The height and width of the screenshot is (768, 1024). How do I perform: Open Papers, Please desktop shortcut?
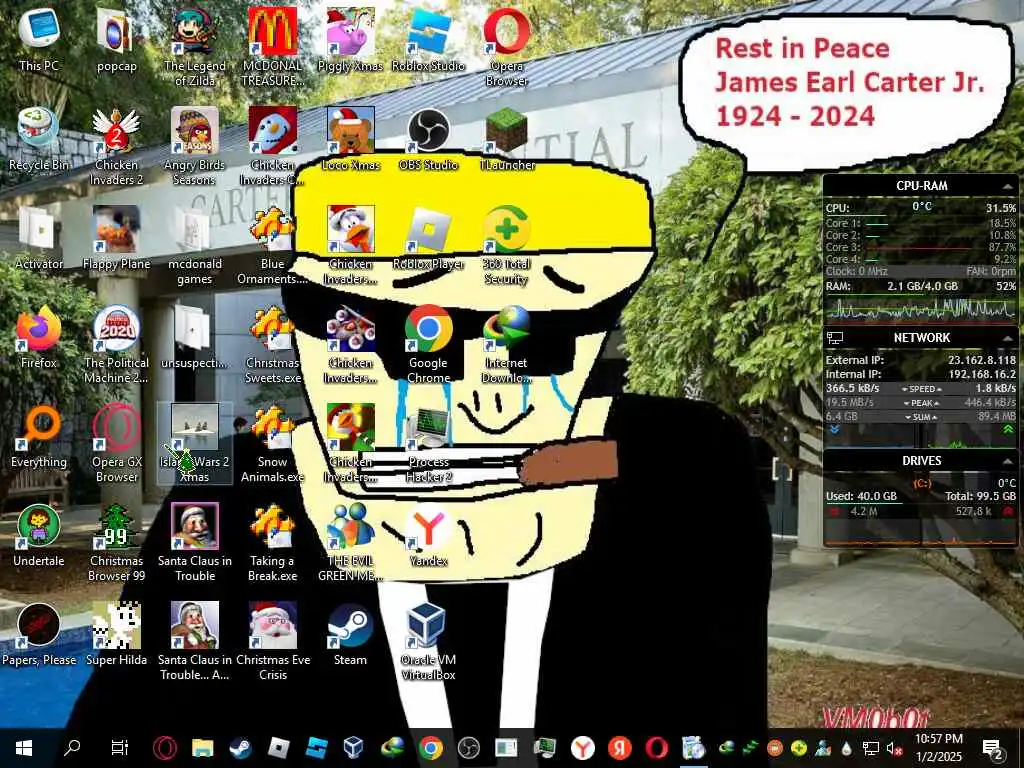click(x=39, y=635)
